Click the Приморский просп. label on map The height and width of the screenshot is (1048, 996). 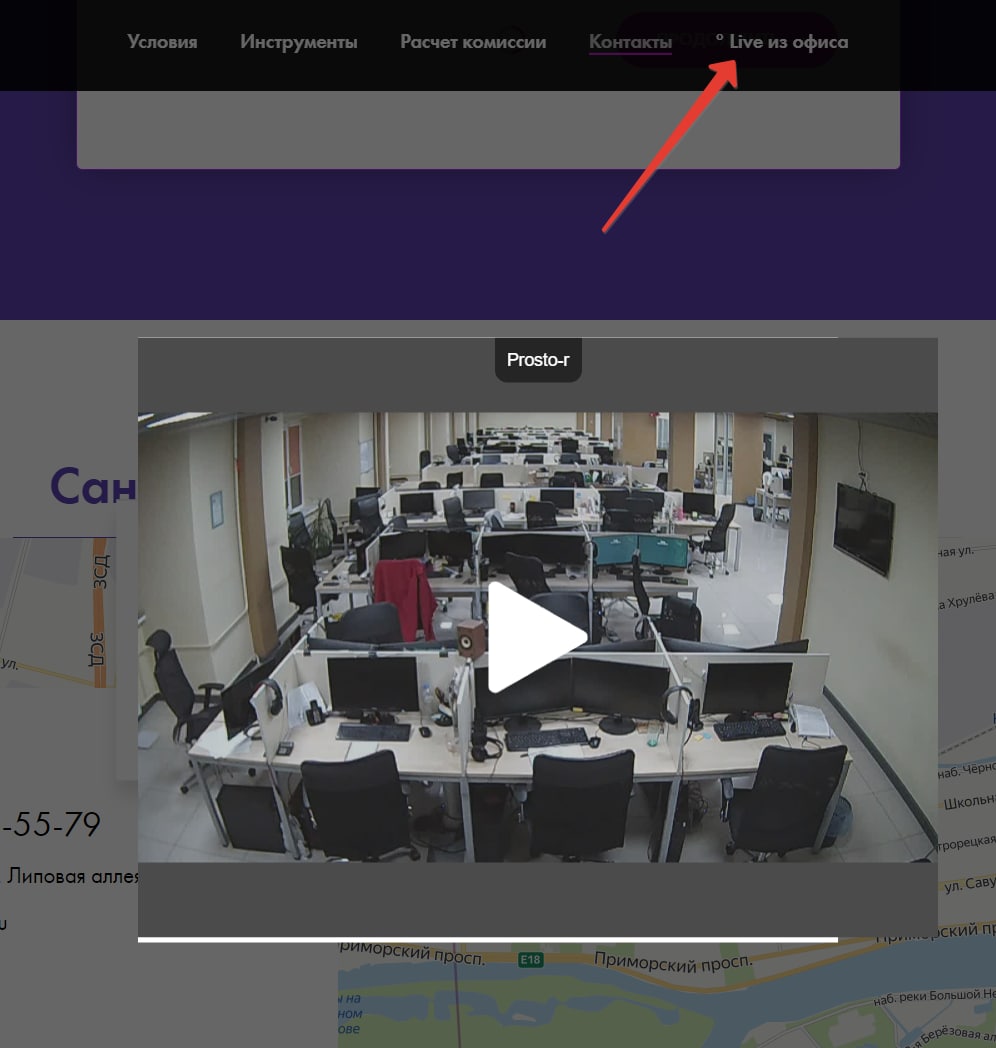click(x=673, y=963)
